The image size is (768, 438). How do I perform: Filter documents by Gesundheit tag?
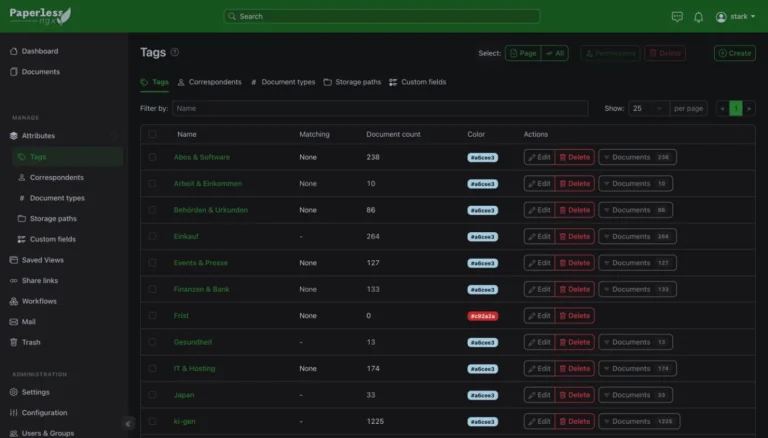coord(635,342)
